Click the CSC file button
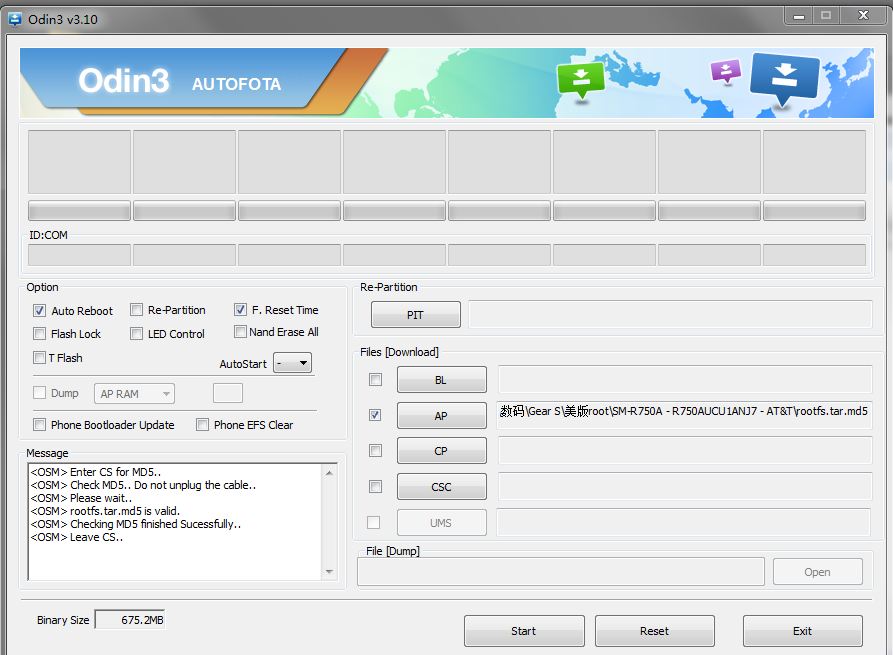Image resolution: width=893 pixels, height=655 pixels. 441,487
